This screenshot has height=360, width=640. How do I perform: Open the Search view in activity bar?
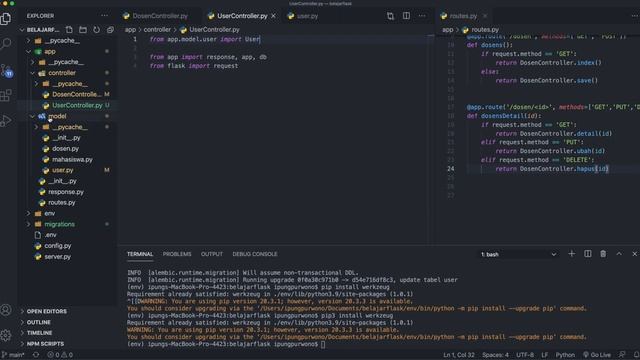6,44
